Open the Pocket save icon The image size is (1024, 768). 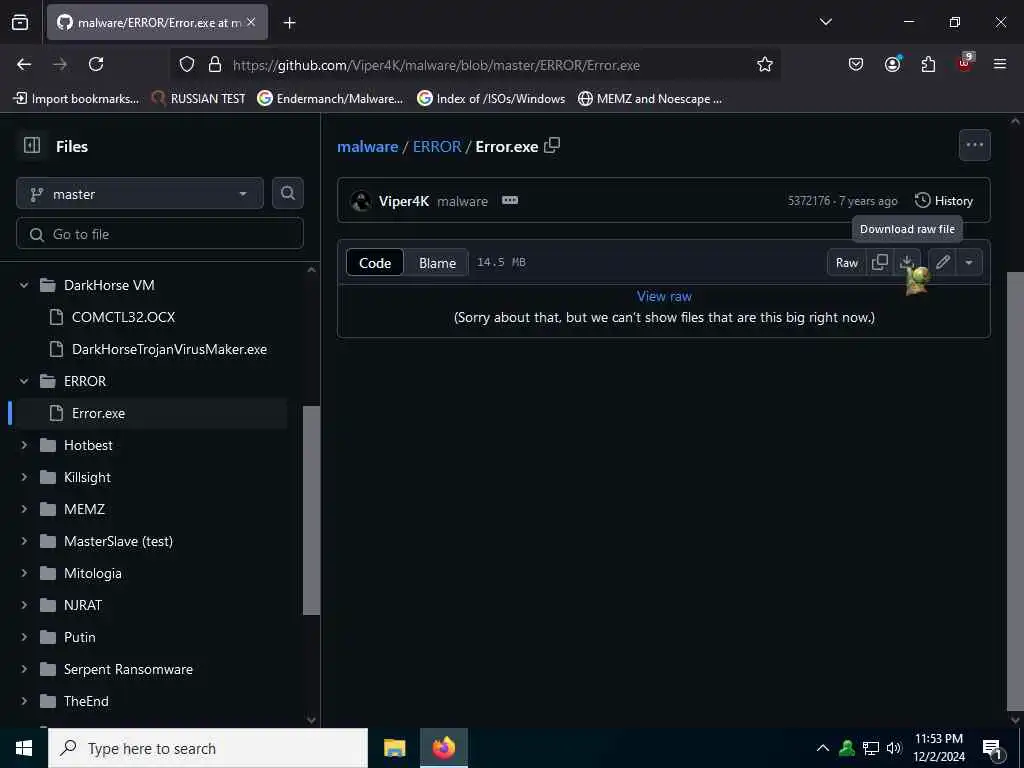pos(856,64)
